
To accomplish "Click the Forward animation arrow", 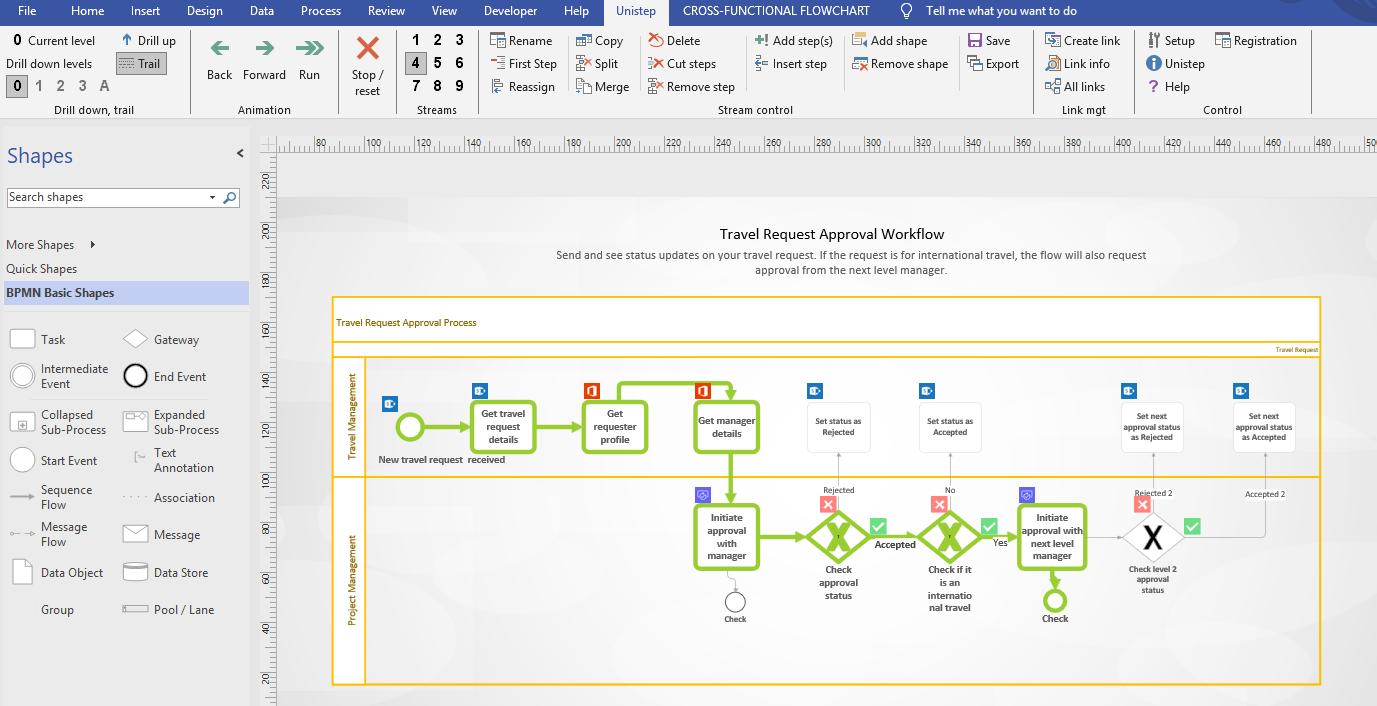I will tap(264, 49).
